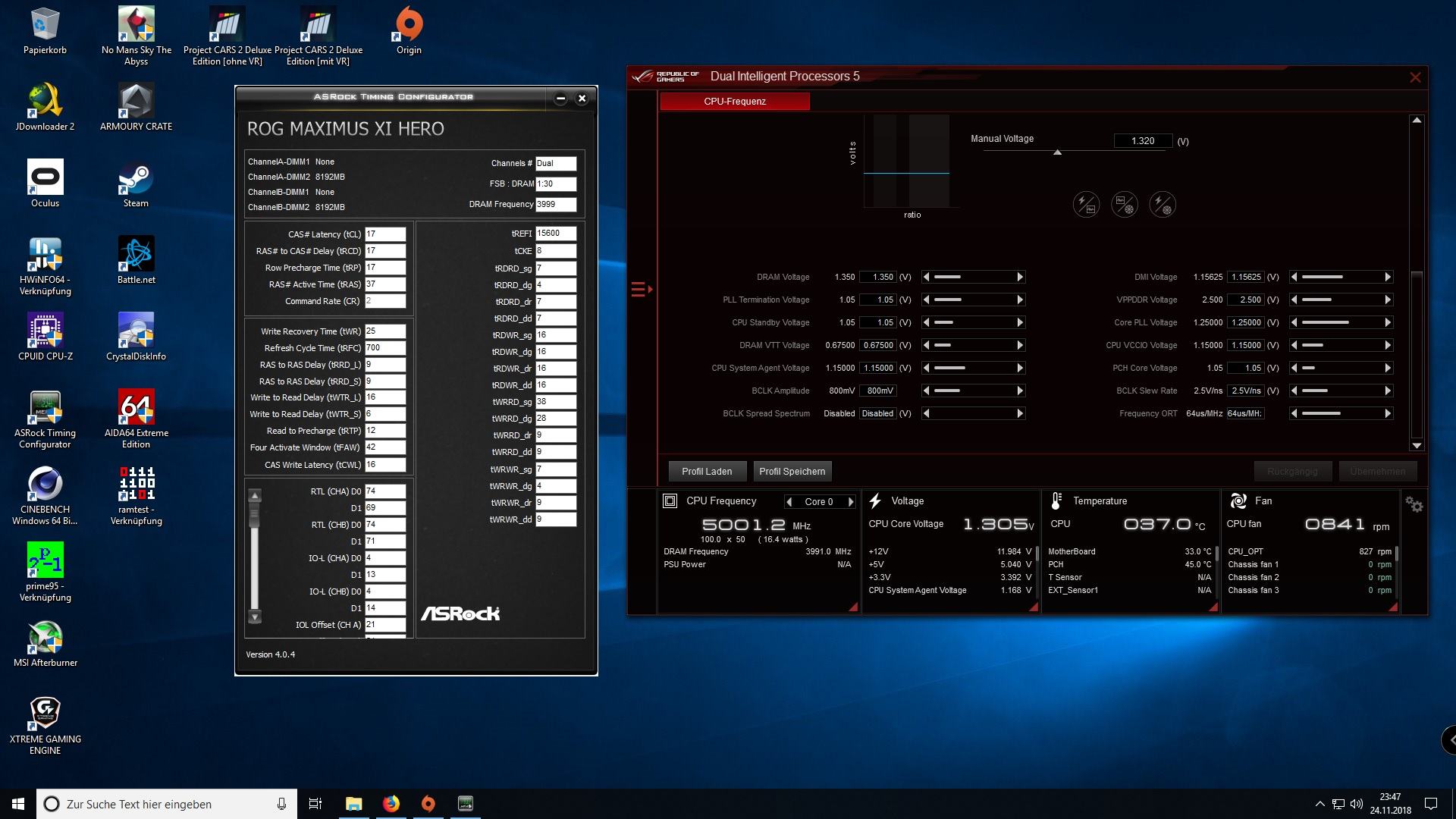Image resolution: width=1456 pixels, height=819 pixels.
Task: Select the CPU-Frequenz tab
Action: pos(734,101)
